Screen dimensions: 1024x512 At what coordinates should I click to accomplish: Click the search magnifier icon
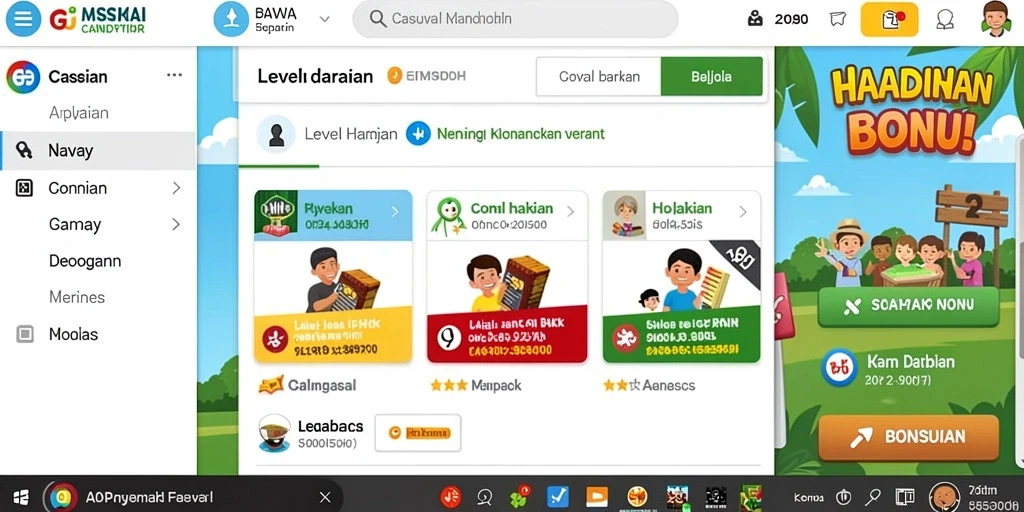click(377, 19)
